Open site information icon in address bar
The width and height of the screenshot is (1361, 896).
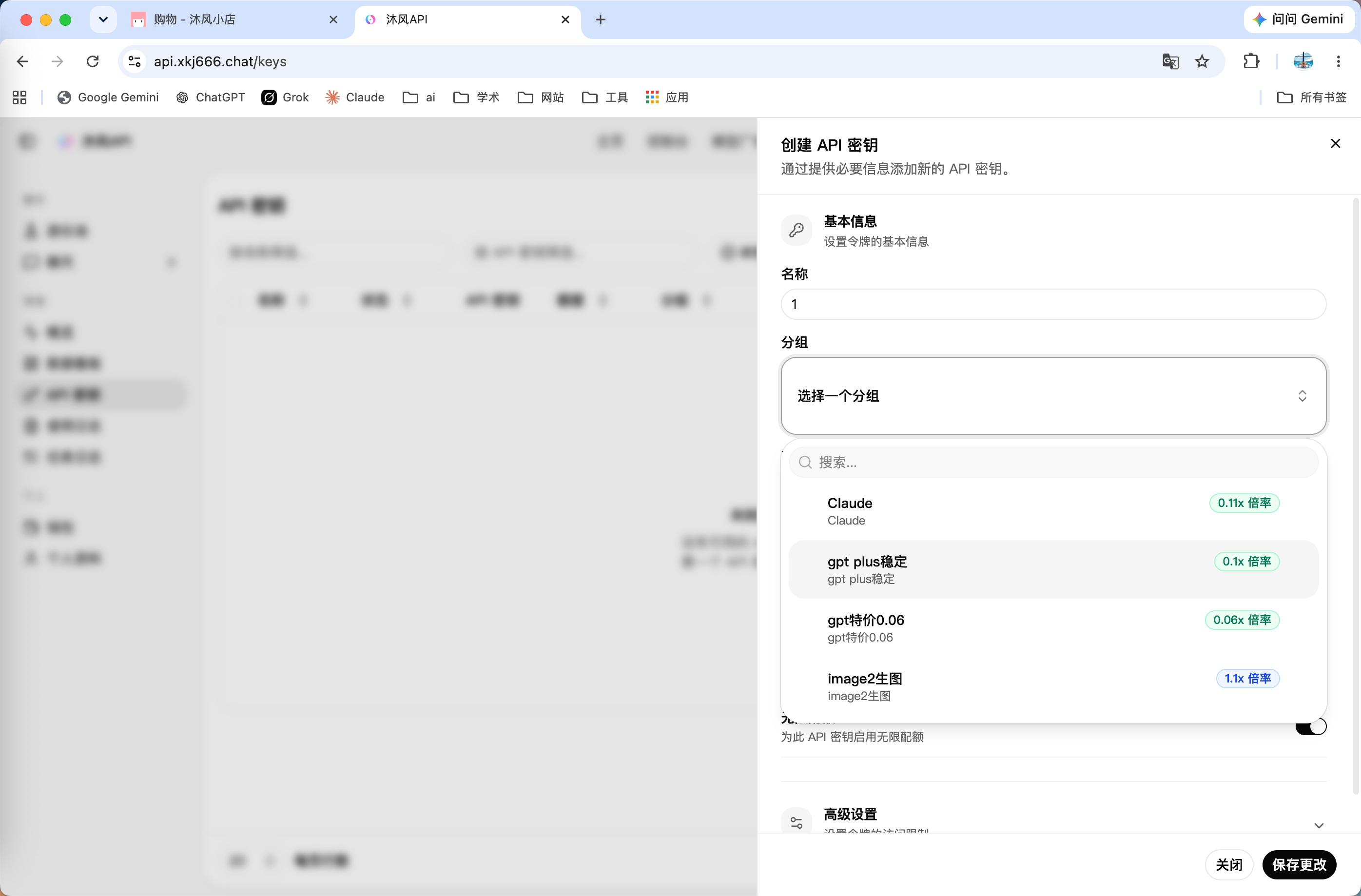(x=135, y=61)
